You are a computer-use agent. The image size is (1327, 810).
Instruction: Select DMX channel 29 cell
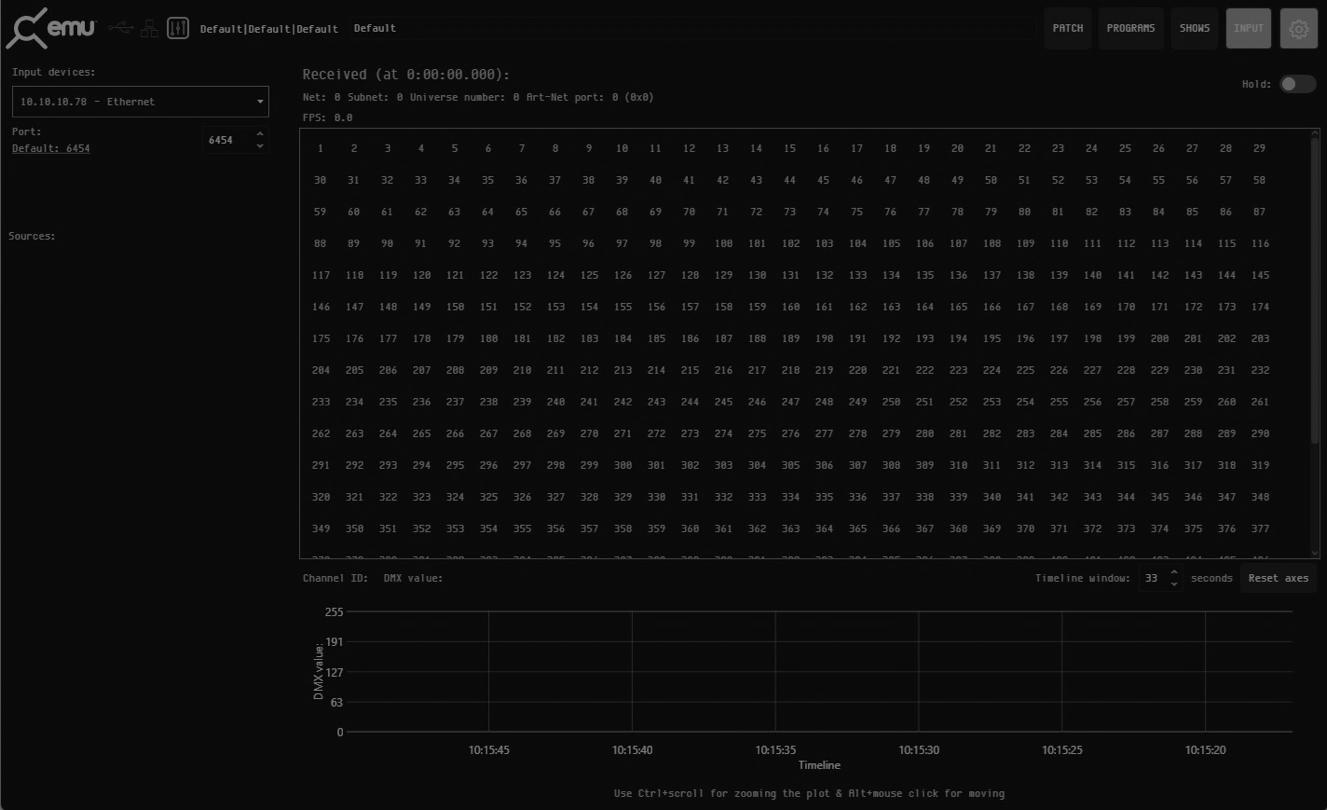(1259, 148)
